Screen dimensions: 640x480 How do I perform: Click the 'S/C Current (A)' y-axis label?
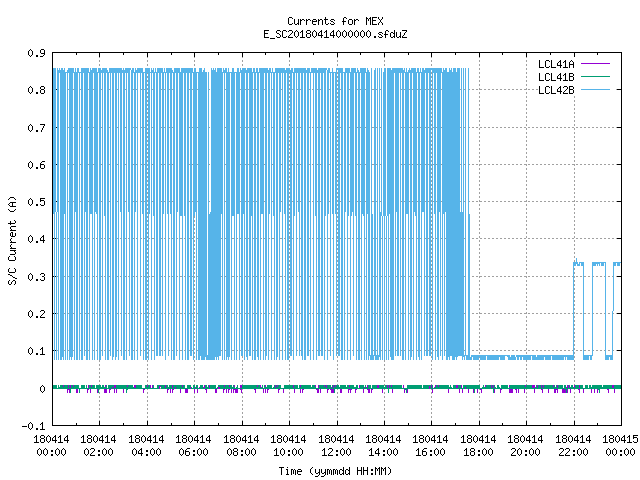(13, 240)
